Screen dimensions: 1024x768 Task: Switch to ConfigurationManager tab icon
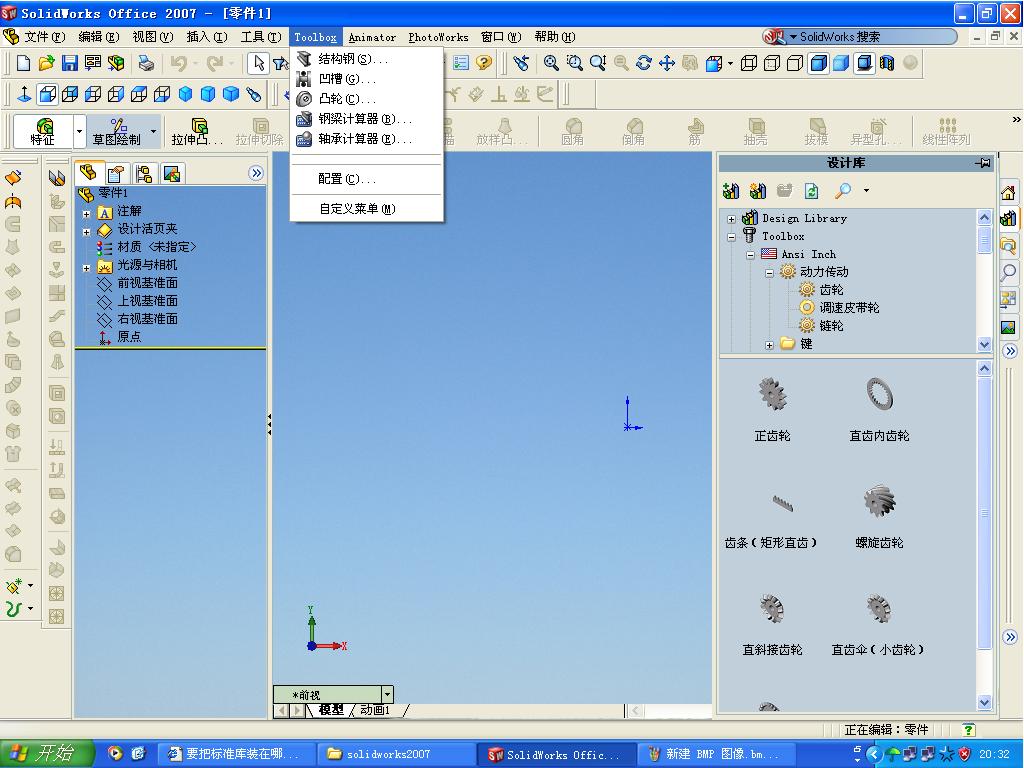coord(144,174)
